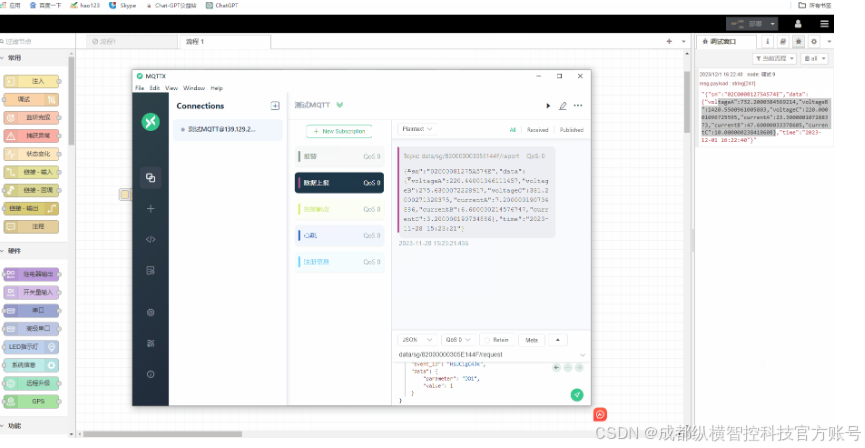Open the Script icon in MQTTX sidebar
The width and height of the screenshot is (865, 448).
point(150,239)
